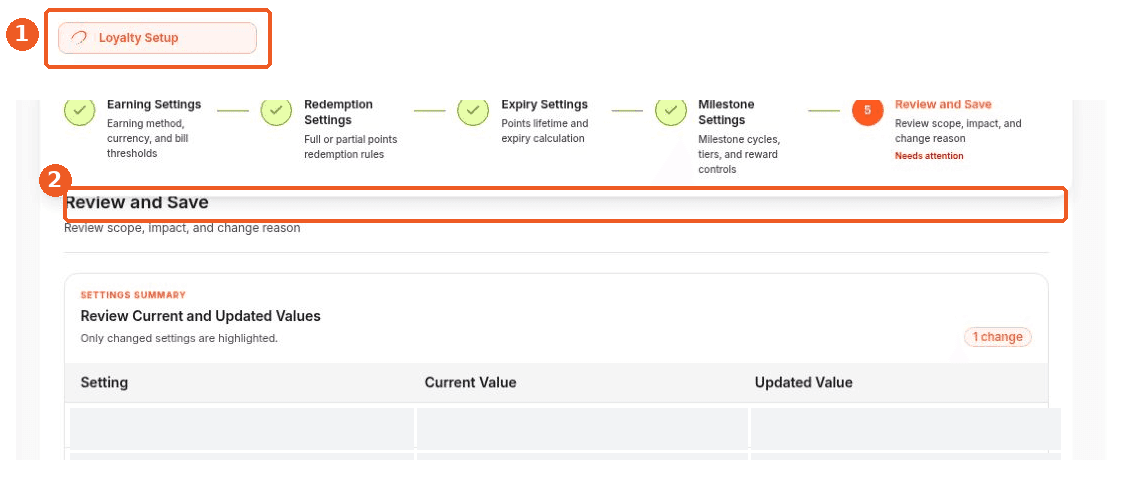1123x480 pixels.
Task: Click the Loyalty Setup swirl icon
Action: 80,38
